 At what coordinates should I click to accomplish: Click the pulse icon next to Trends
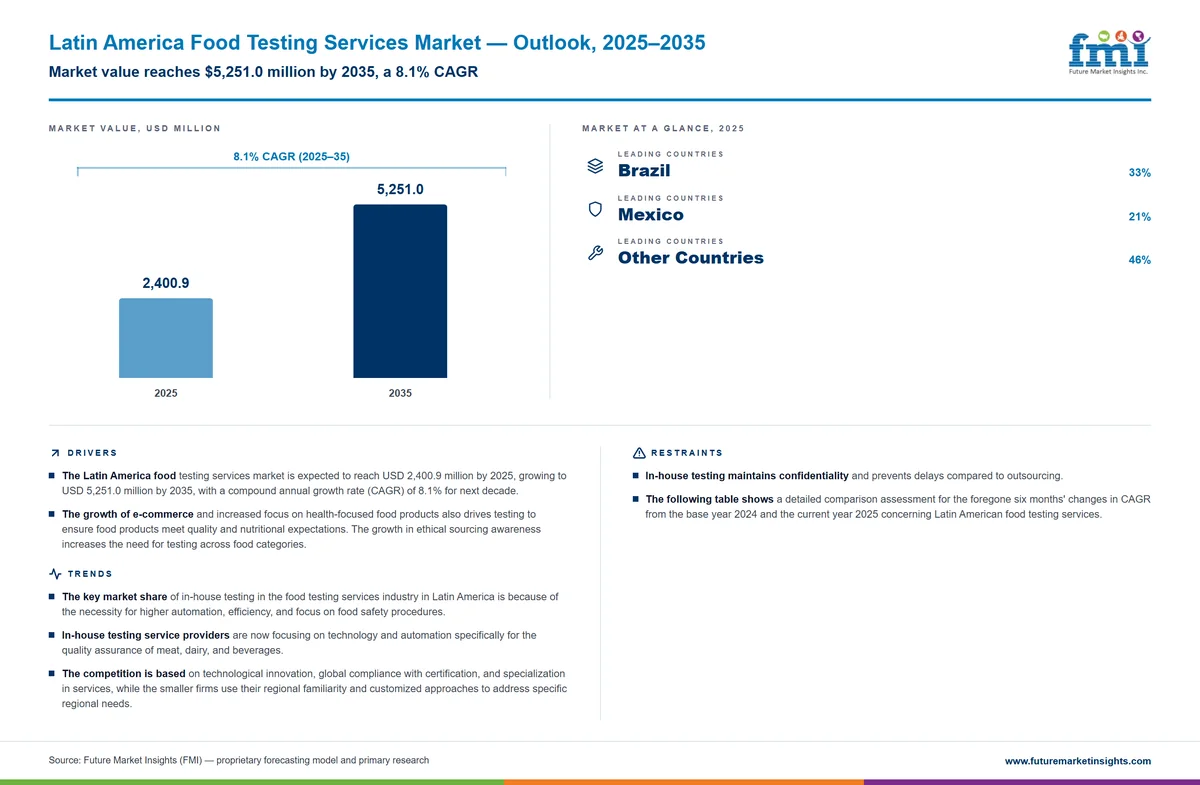coord(55,574)
